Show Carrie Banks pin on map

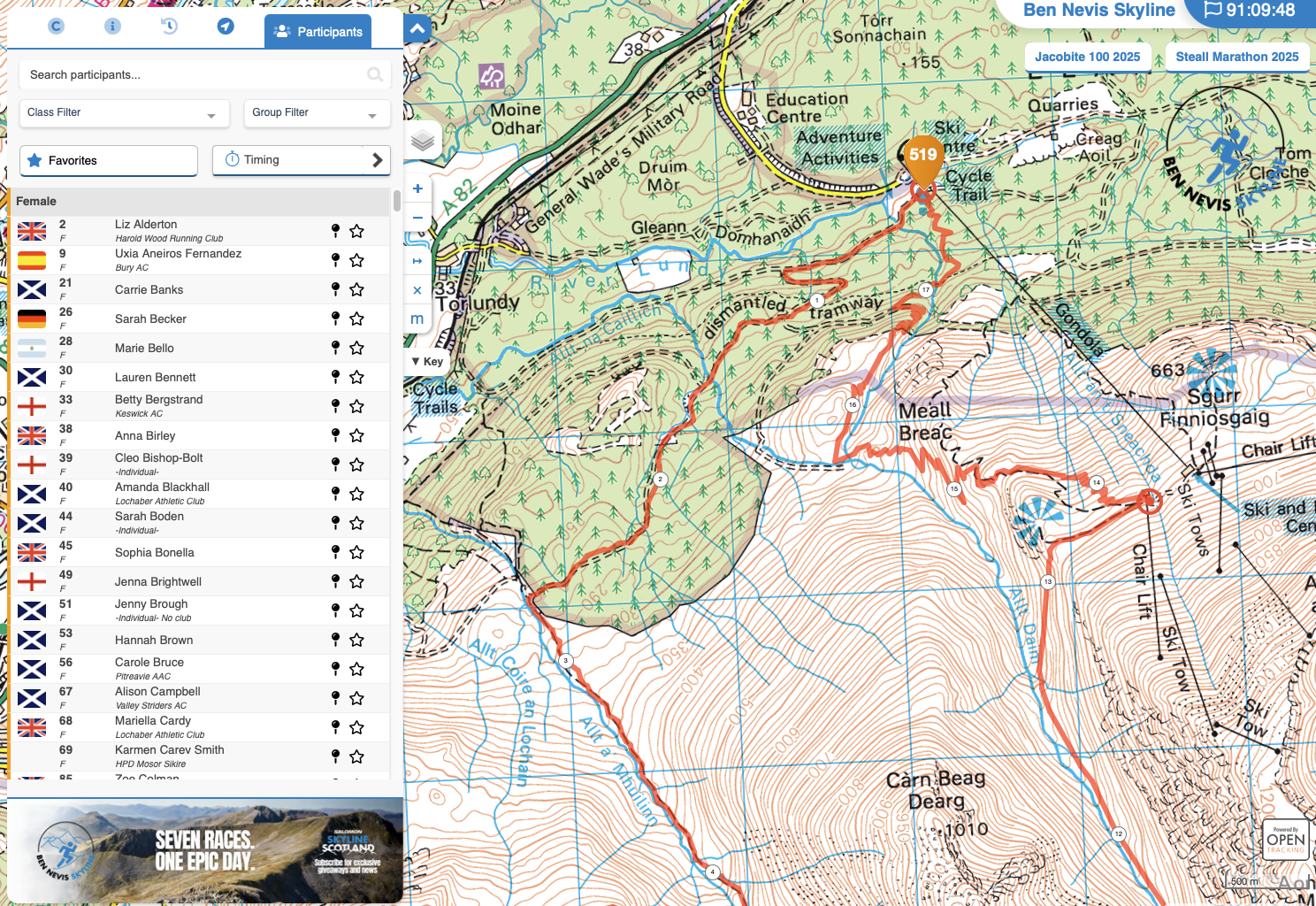coord(335,289)
